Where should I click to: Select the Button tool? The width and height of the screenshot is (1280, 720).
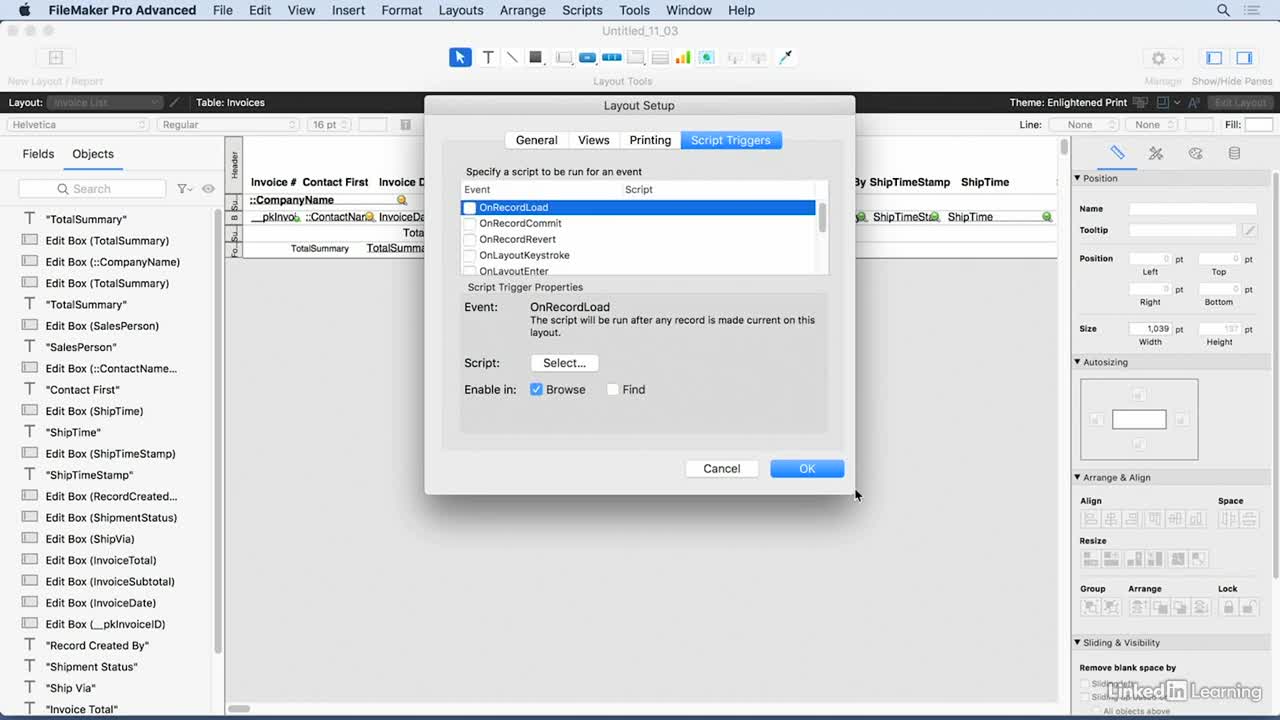tap(588, 57)
